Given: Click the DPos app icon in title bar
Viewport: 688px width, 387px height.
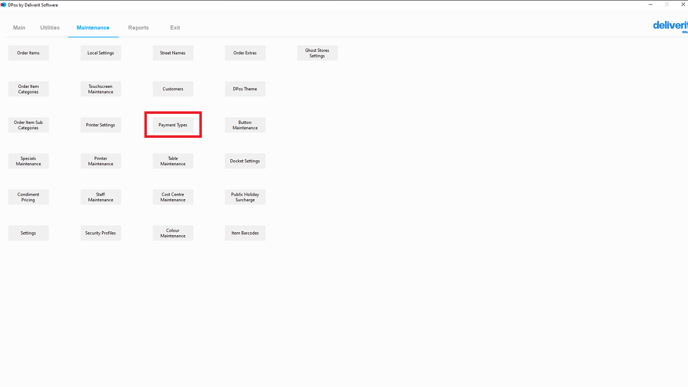Looking at the screenshot, I should coord(4,5).
